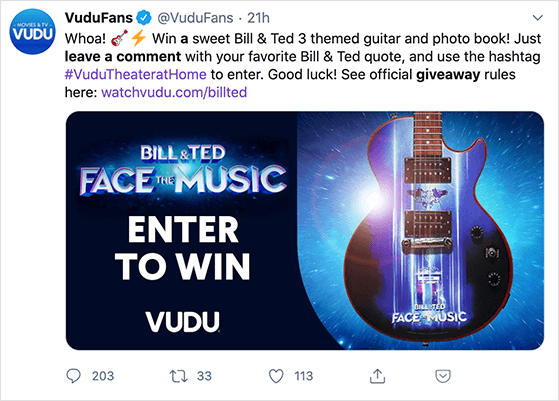559x401 pixels.
Task: Open the VUDU round profile avatar
Action: (x=32, y=32)
